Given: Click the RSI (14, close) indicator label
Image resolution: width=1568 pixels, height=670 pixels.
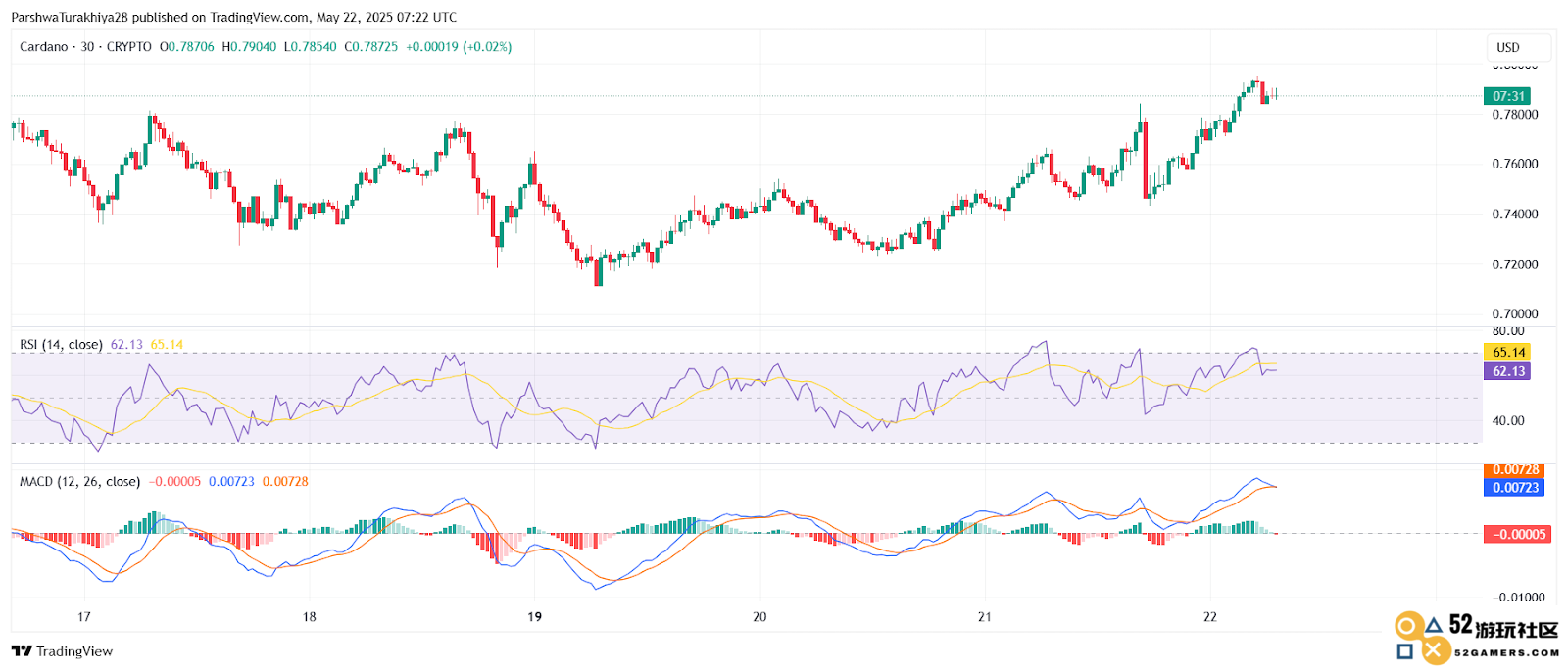Looking at the screenshot, I should tap(61, 345).
